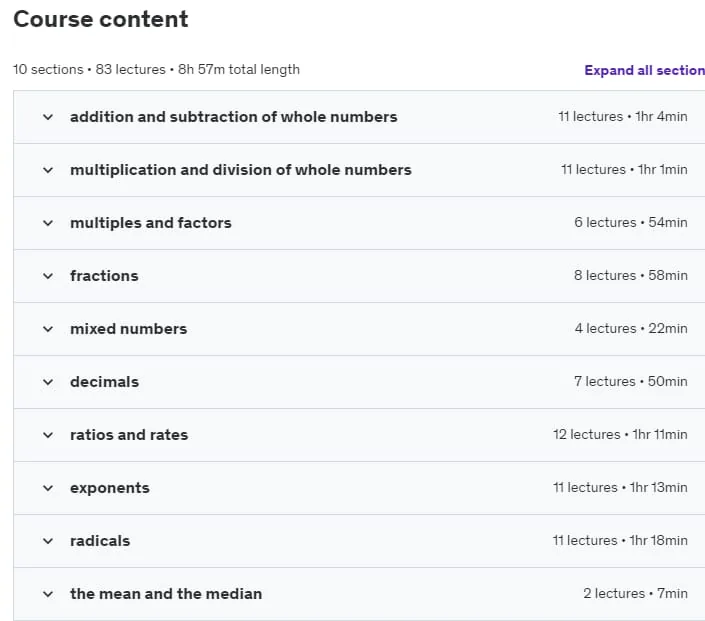Expand the addition and subtraction section chevron

pyautogui.click(x=48, y=117)
